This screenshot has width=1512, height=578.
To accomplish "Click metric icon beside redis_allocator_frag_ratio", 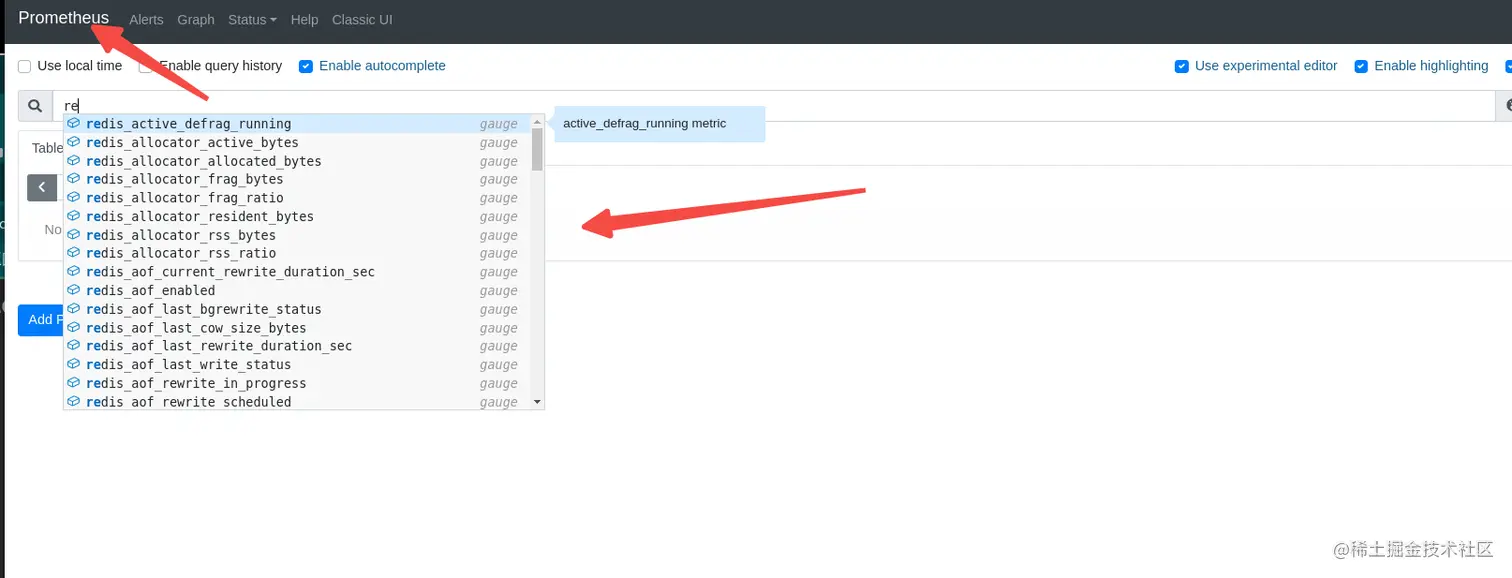I will coord(74,198).
